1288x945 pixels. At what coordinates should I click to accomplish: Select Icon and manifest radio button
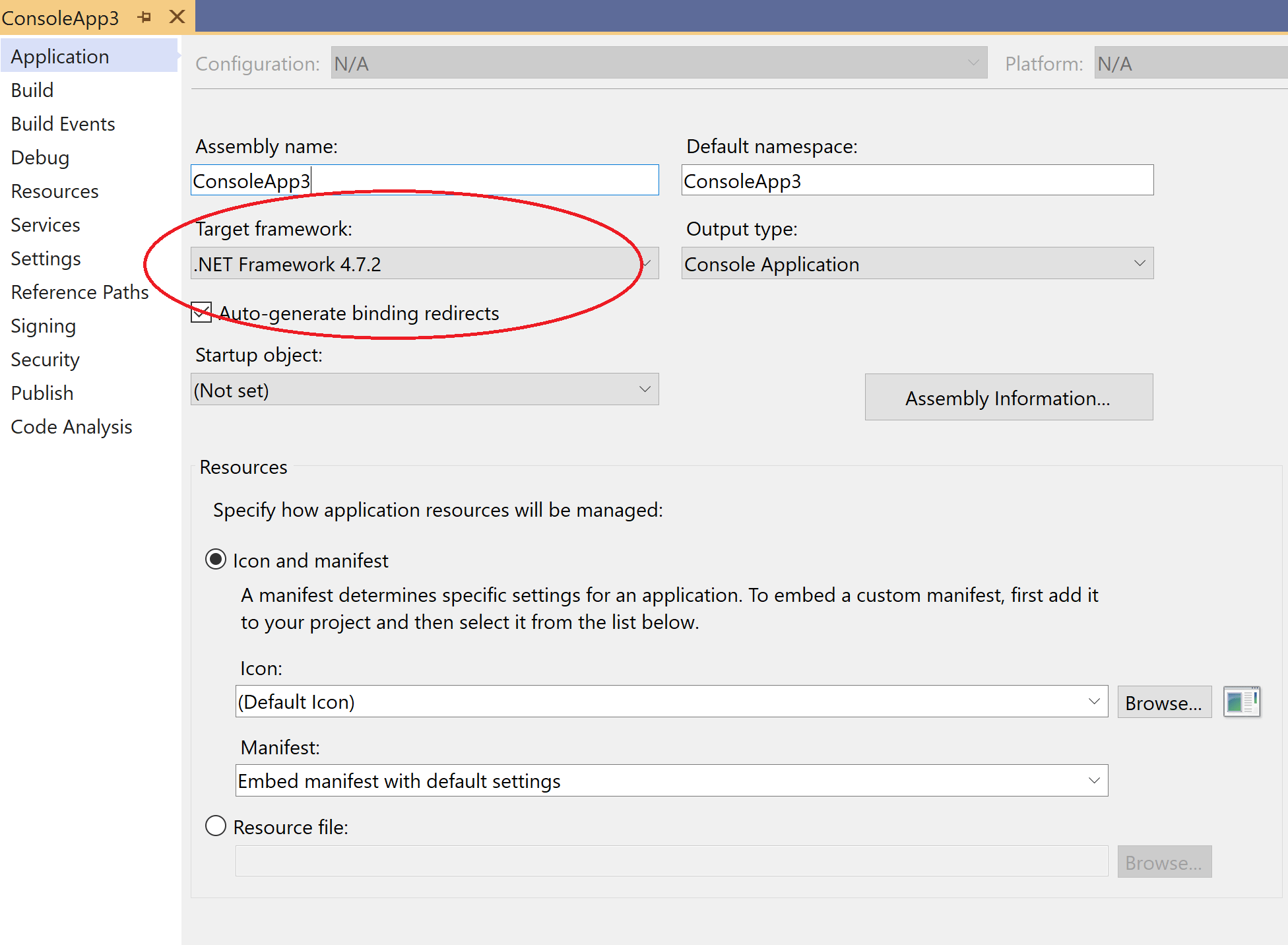point(216,560)
